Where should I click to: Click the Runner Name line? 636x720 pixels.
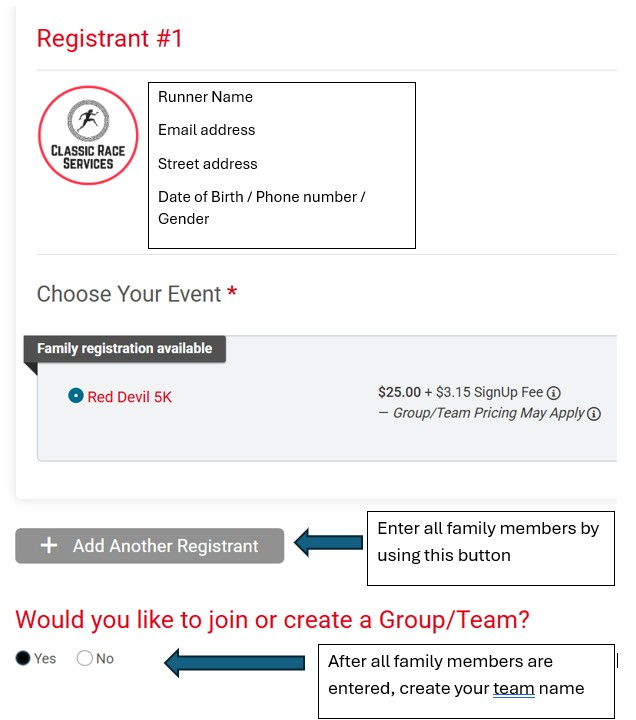(x=205, y=97)
